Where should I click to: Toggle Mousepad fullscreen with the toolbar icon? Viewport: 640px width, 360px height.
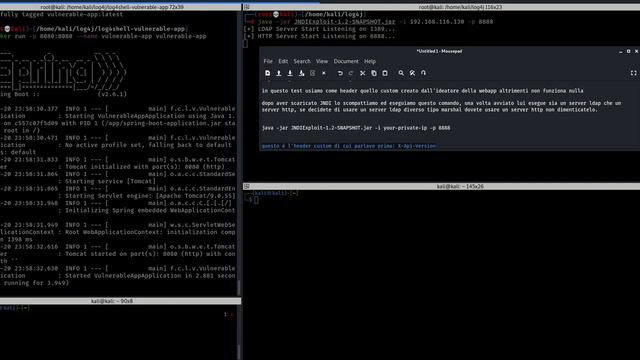point(633,73)
